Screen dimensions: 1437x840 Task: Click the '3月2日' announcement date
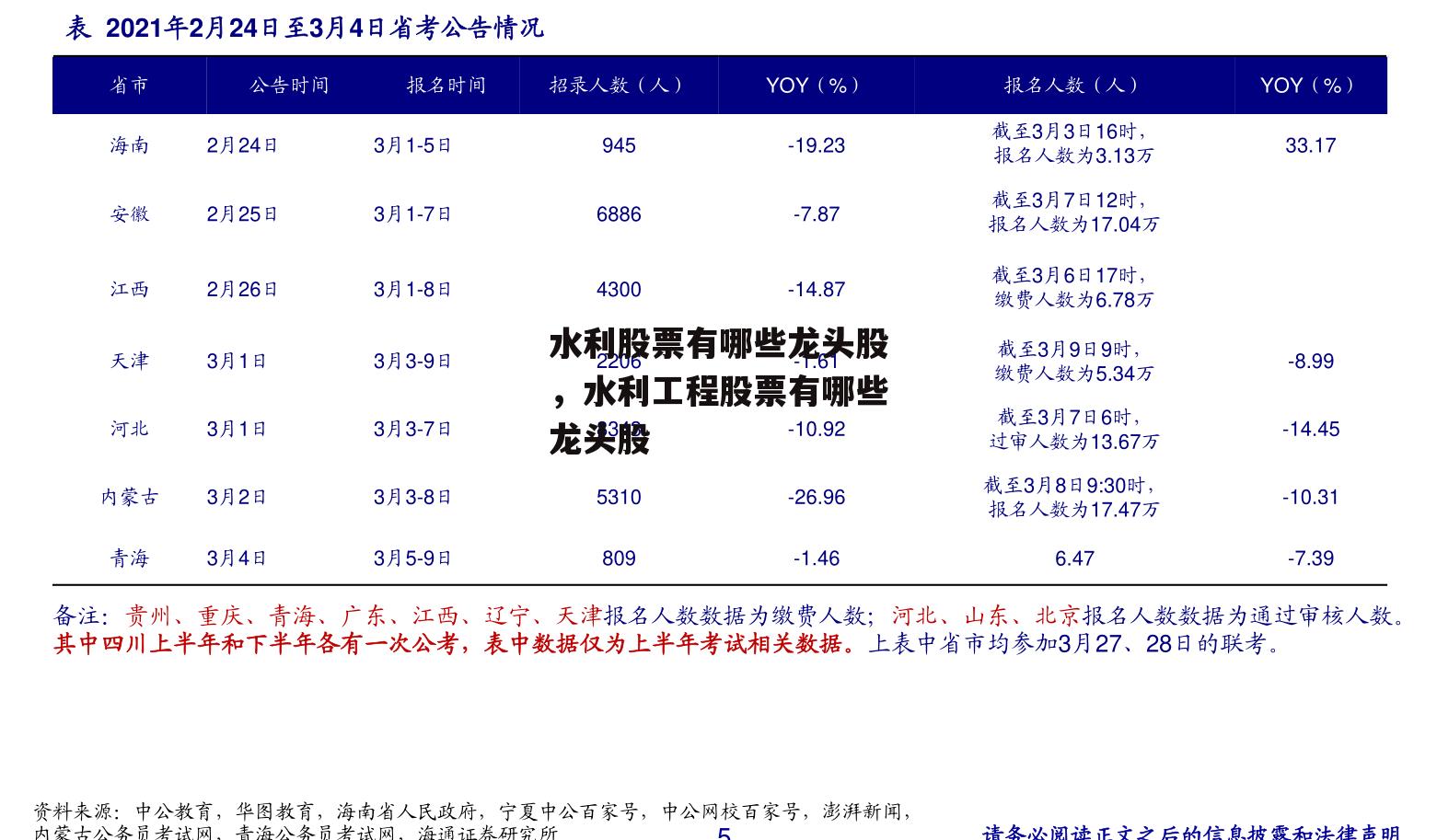pyautogui.click(x=237, y=497)
